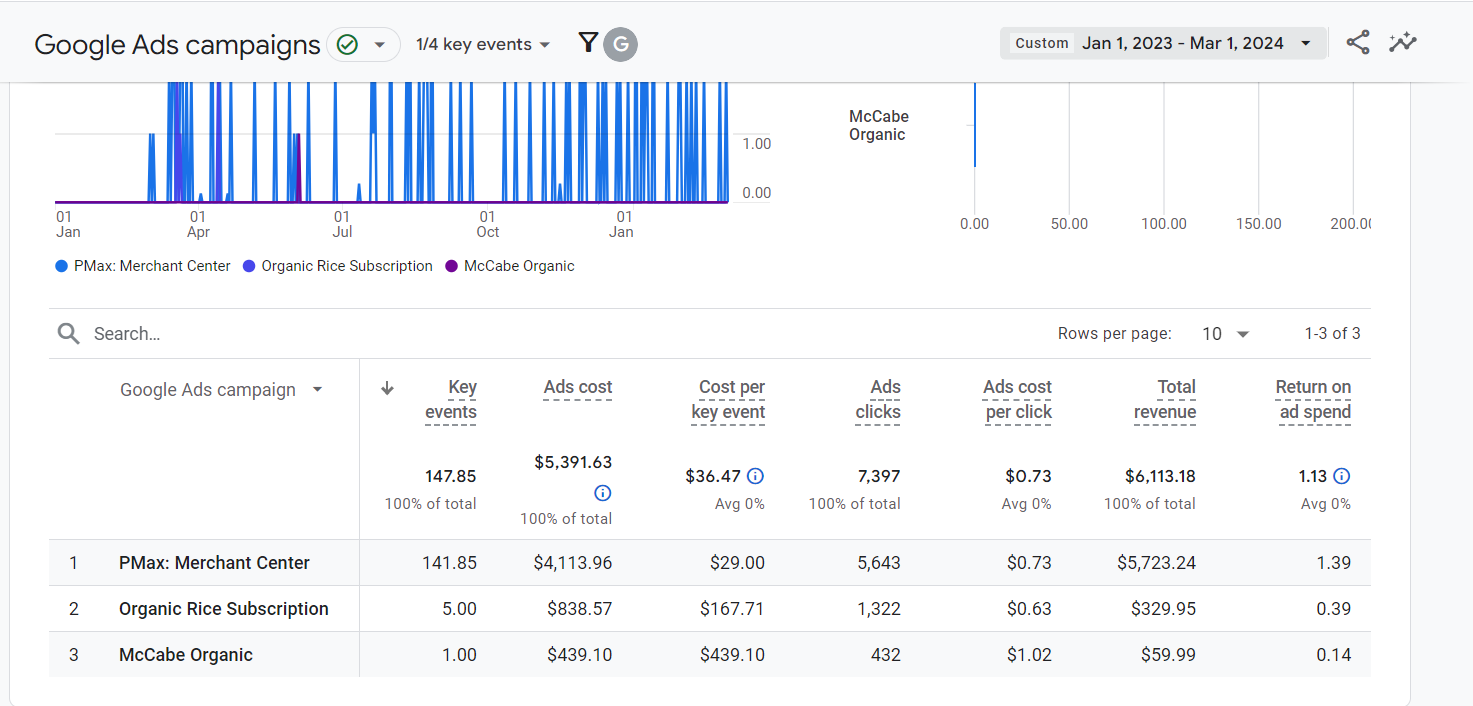
Task: Sort by the Total revenue column
Action: coord(1165,400)
